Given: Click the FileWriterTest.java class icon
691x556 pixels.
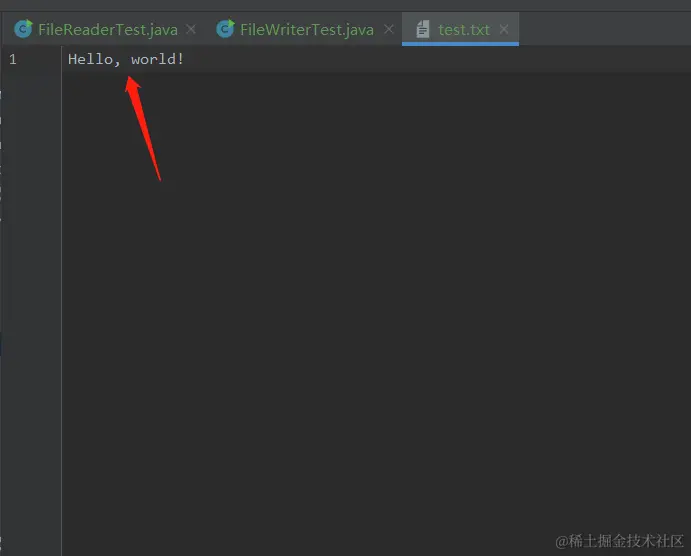Looking at the screenshot, I should [225, 29].
